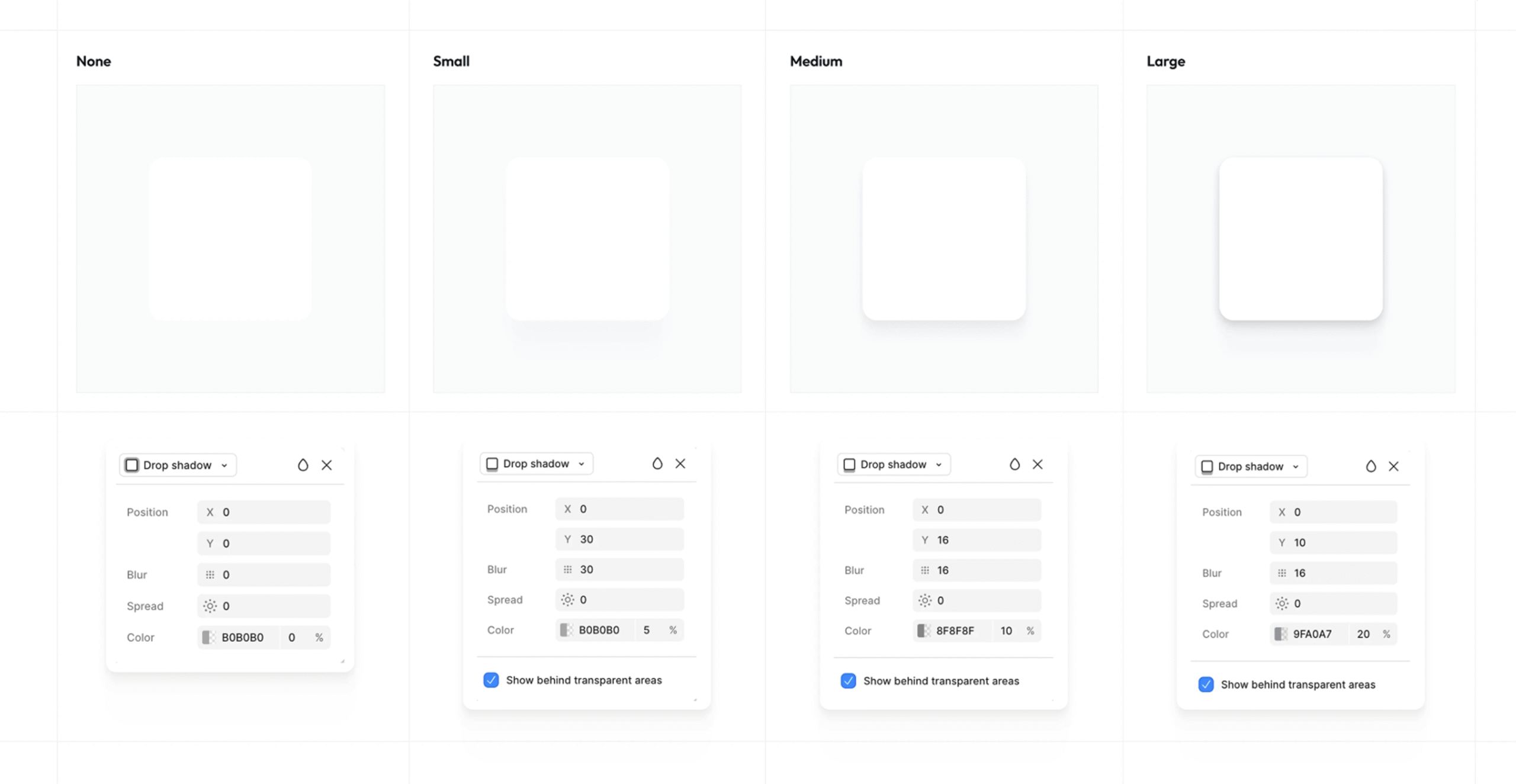Screen dimensions: 1516x784
Task: Click the 20 percent opacity field in Large panel
Action: click(1363, 634)
